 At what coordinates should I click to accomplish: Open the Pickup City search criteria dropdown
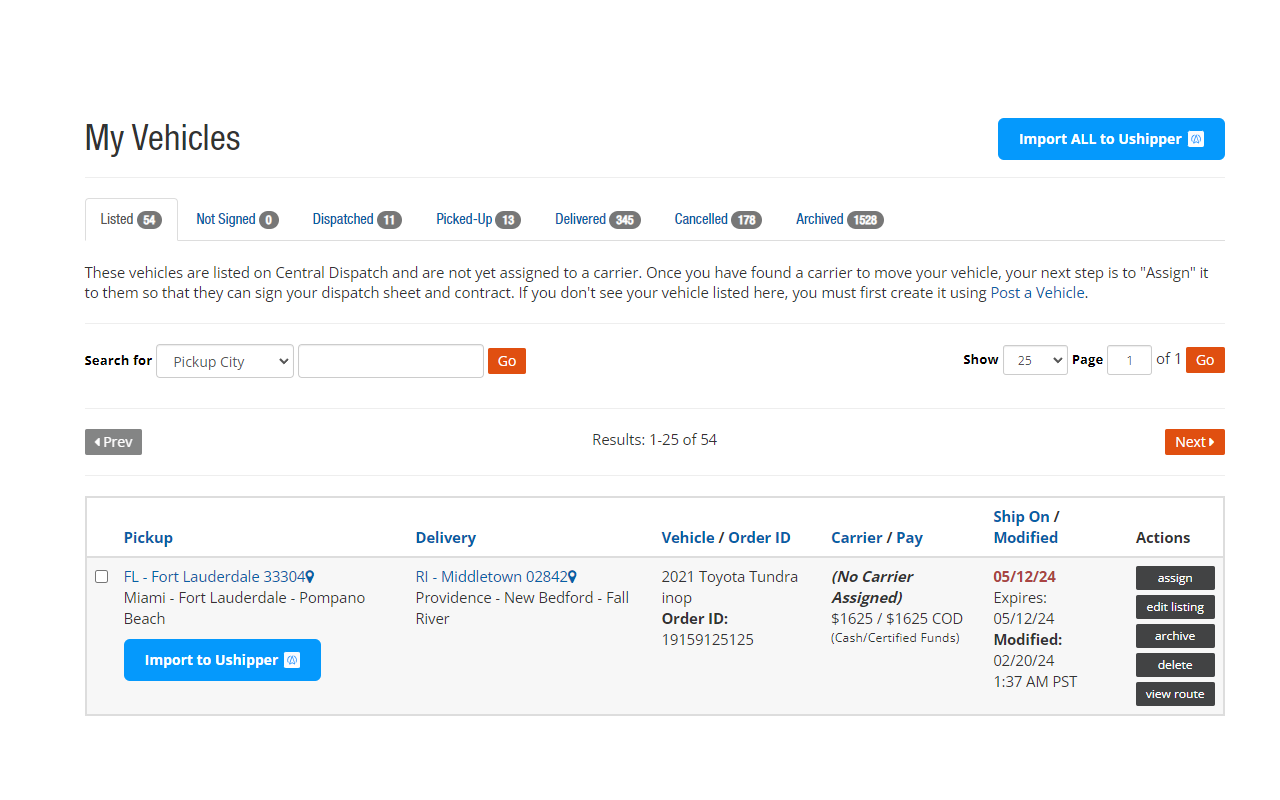[x=224, y=361]
